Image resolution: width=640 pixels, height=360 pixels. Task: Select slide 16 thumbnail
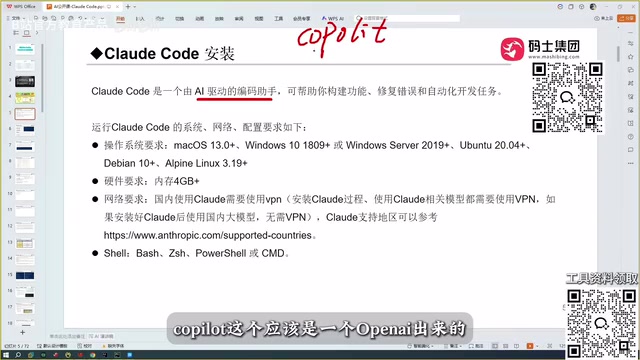(25, 292)
